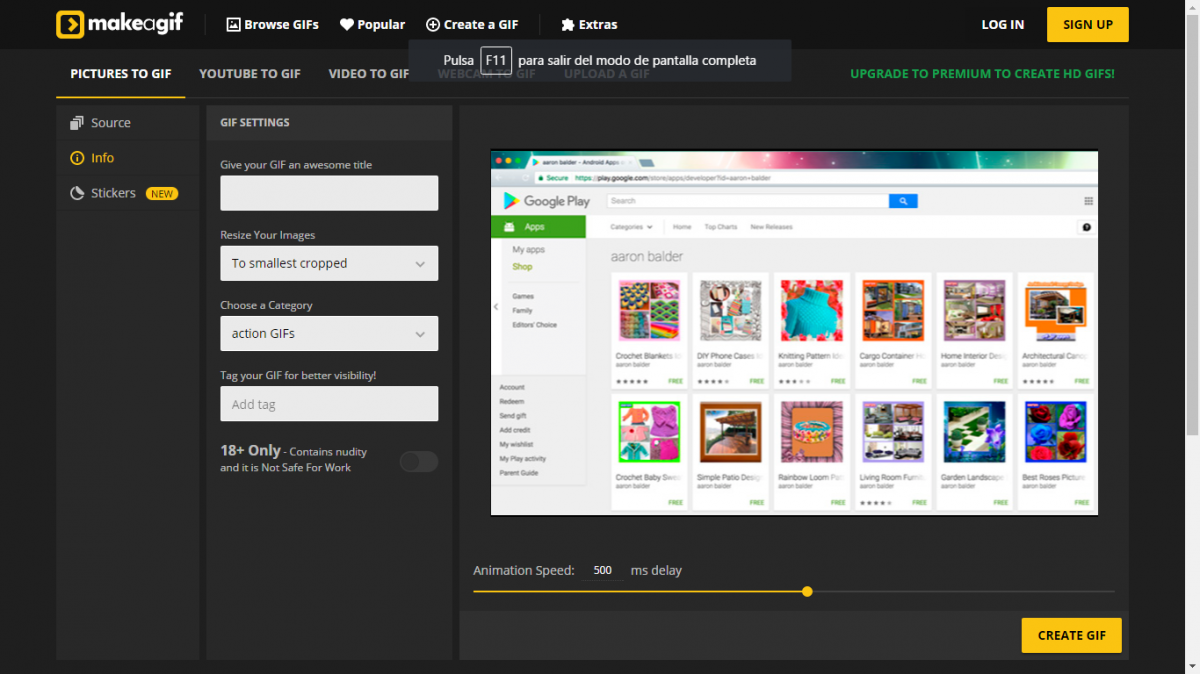This screenshot has width=1200, height=674.
Task: Switch to YOUTUBE TO GIF tab
Action: (250, 74)
